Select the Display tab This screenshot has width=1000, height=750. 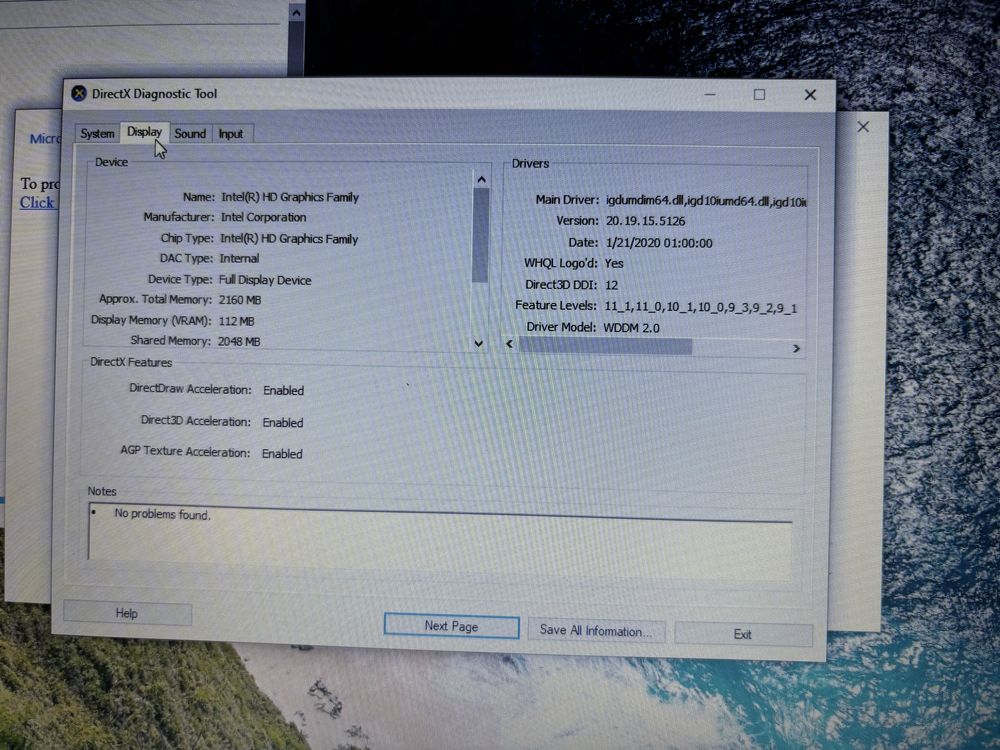[145, 131]
